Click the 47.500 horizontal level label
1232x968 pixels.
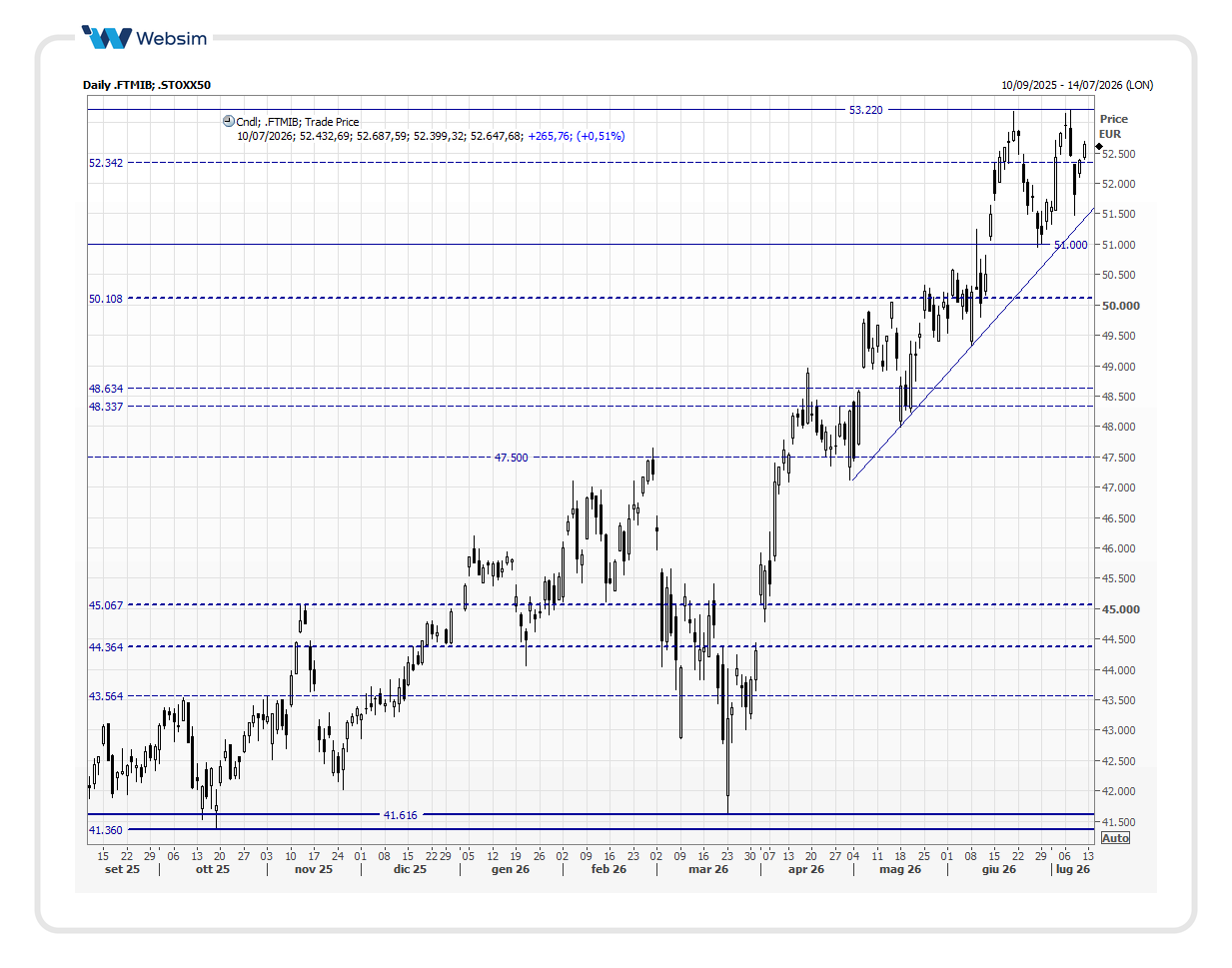tap(512, 458)
